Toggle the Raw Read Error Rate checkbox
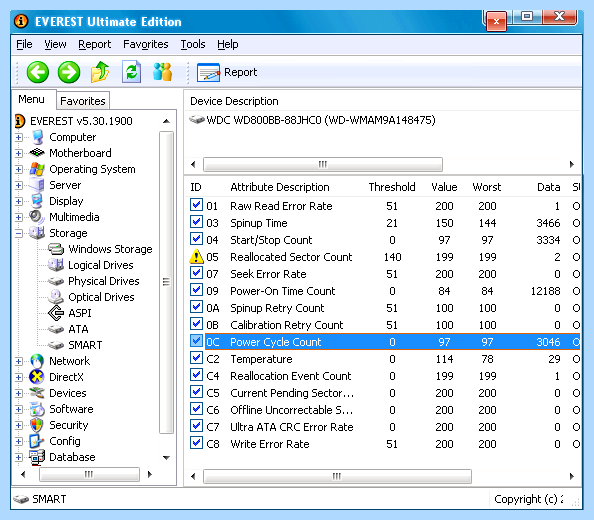594x520 pixels. [196, 205]
